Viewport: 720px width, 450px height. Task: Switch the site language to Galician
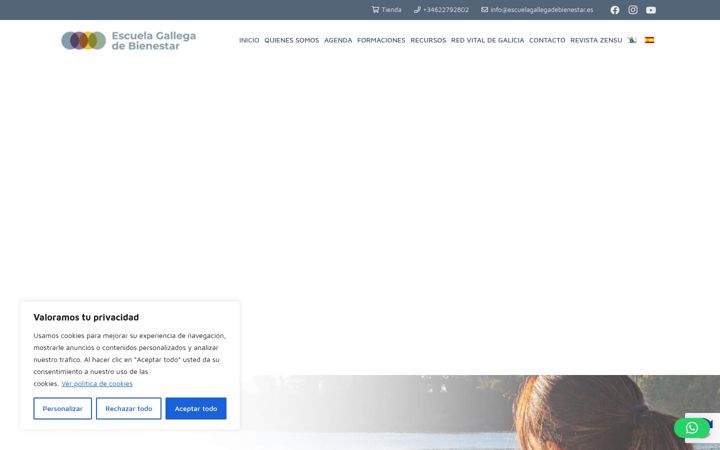(632, 40)
